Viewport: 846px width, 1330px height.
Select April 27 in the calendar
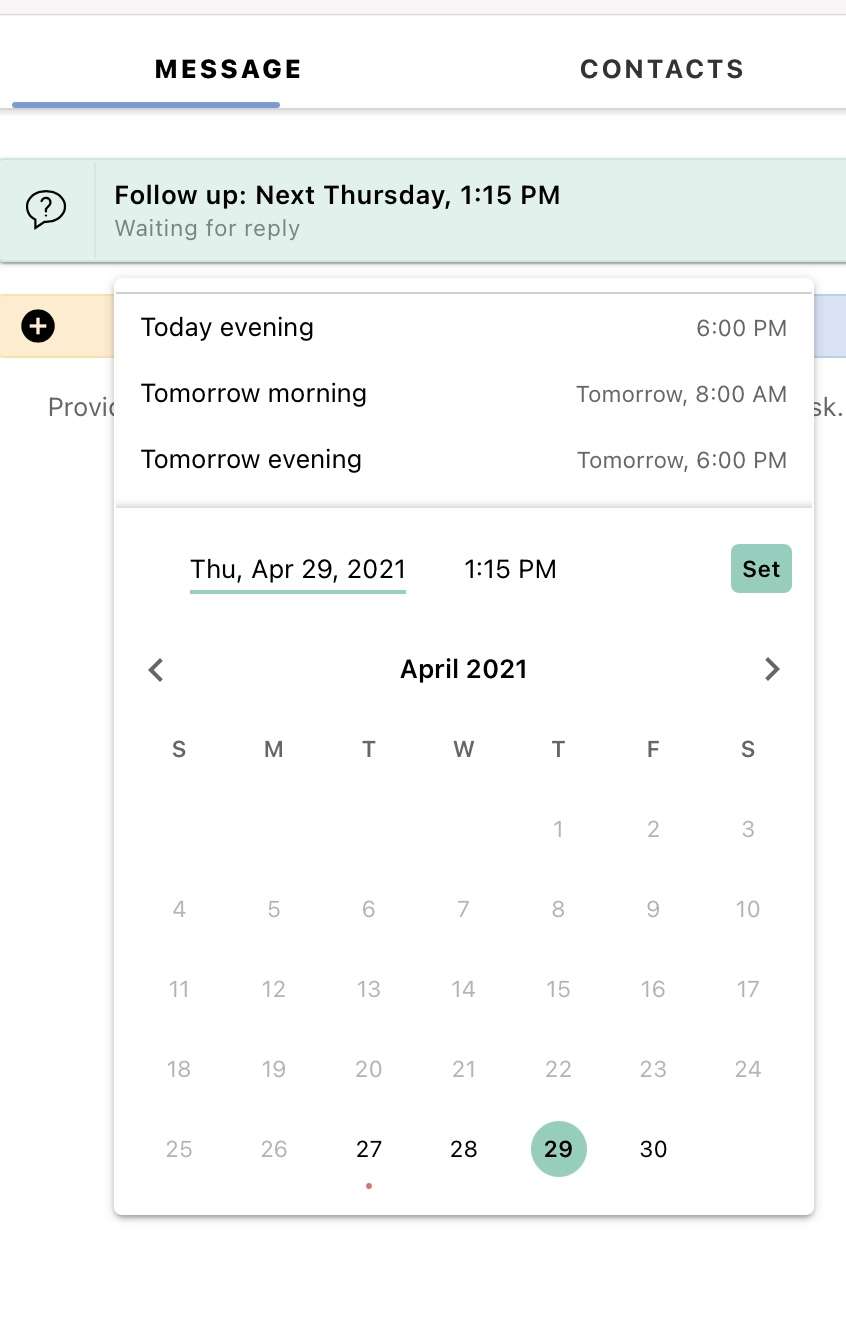369,1149
